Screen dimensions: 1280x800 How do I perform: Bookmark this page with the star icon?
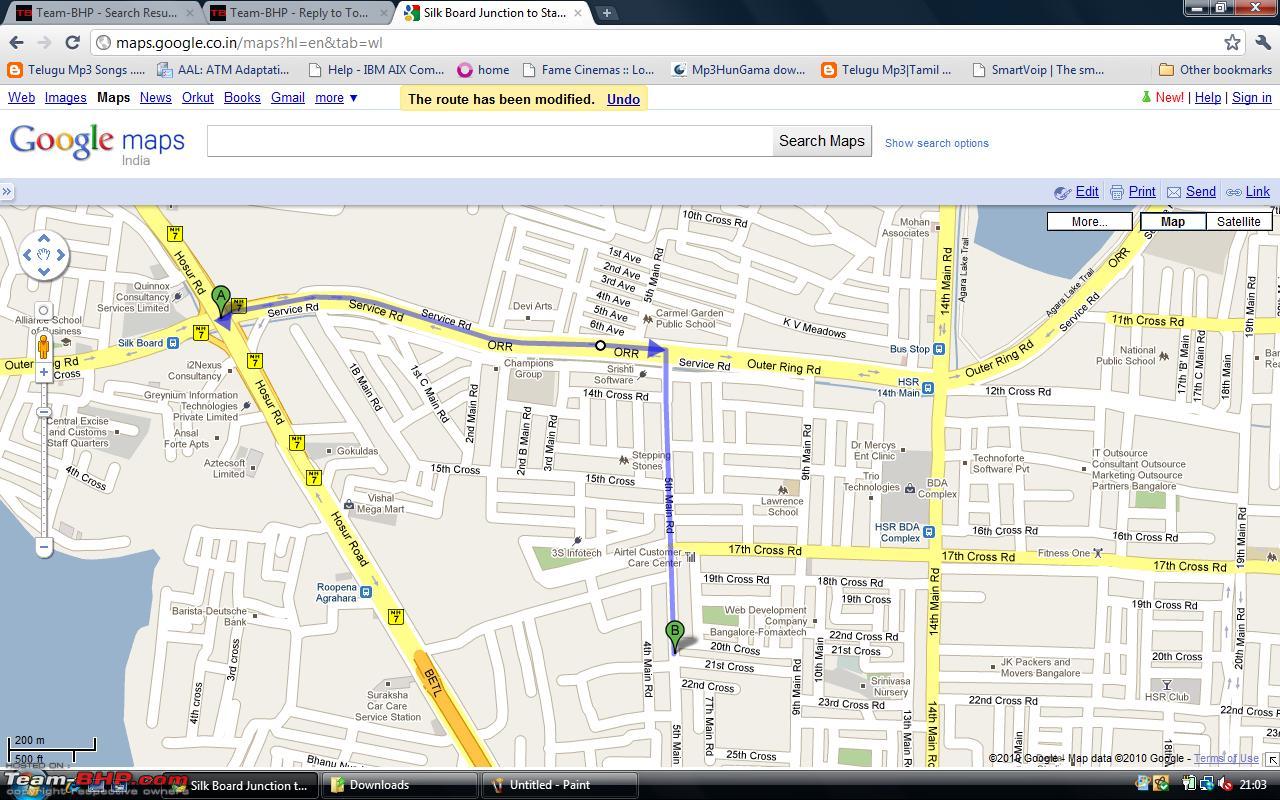pyautogui.click(x=1233, y=42)
